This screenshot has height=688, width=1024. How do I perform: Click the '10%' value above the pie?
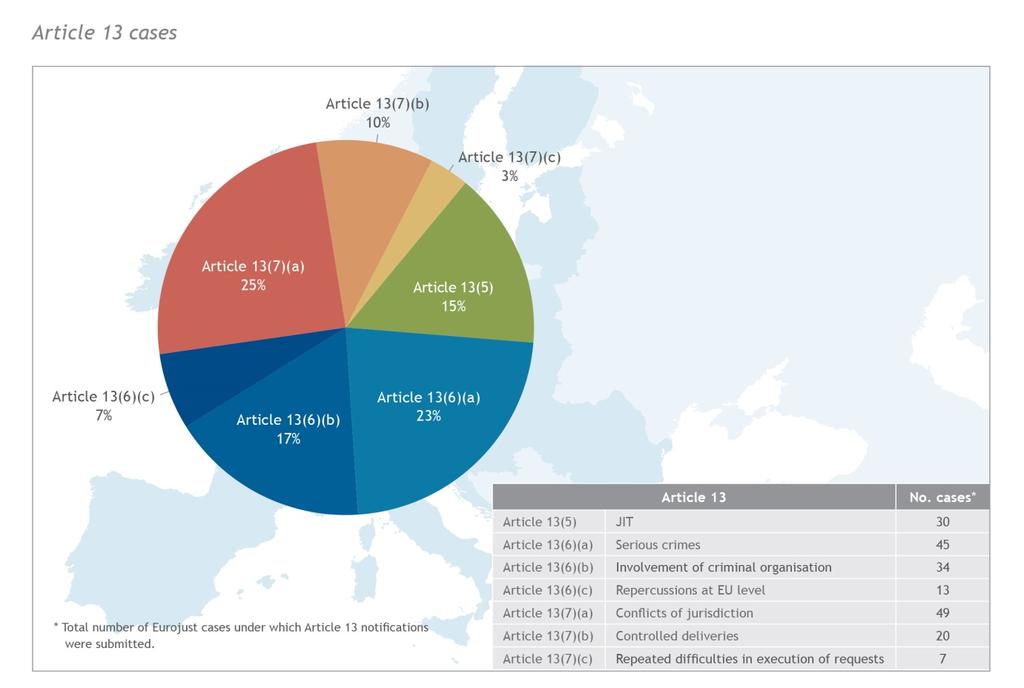point(377,123)
